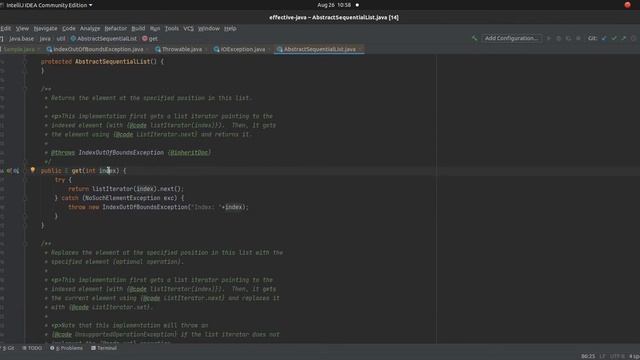Click the Debug bug icon
The width and height of the screenshot is (640, 360).
click(558, 38)
